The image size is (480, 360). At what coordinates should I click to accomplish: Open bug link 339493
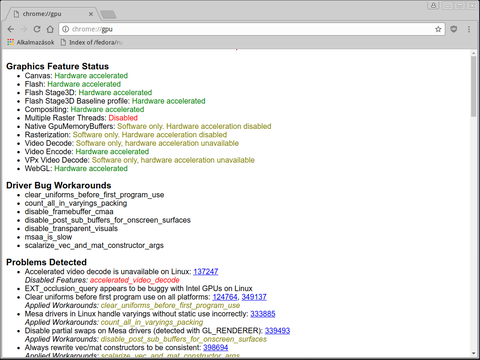pos(277,331)
